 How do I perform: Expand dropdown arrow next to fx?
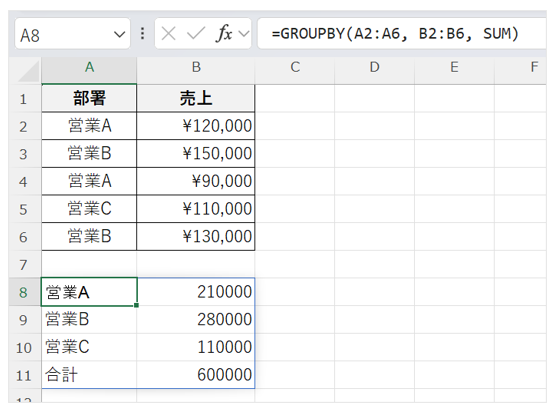(x=244, y=34)
